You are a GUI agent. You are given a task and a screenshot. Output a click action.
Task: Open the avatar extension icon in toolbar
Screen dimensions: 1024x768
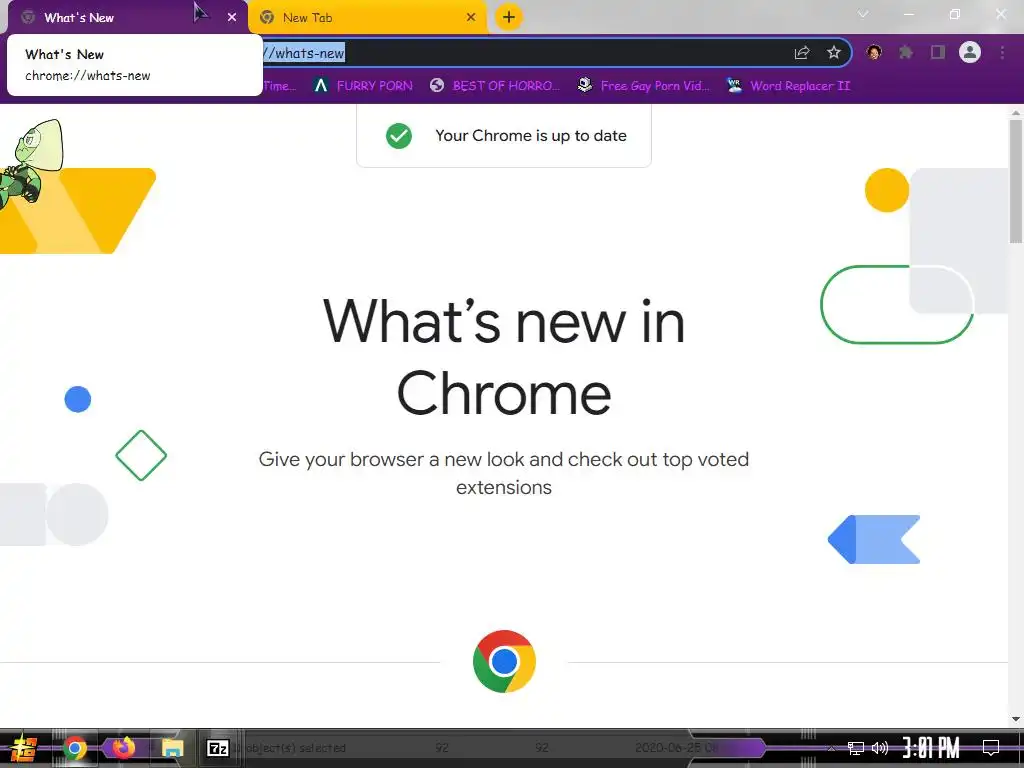874,52
